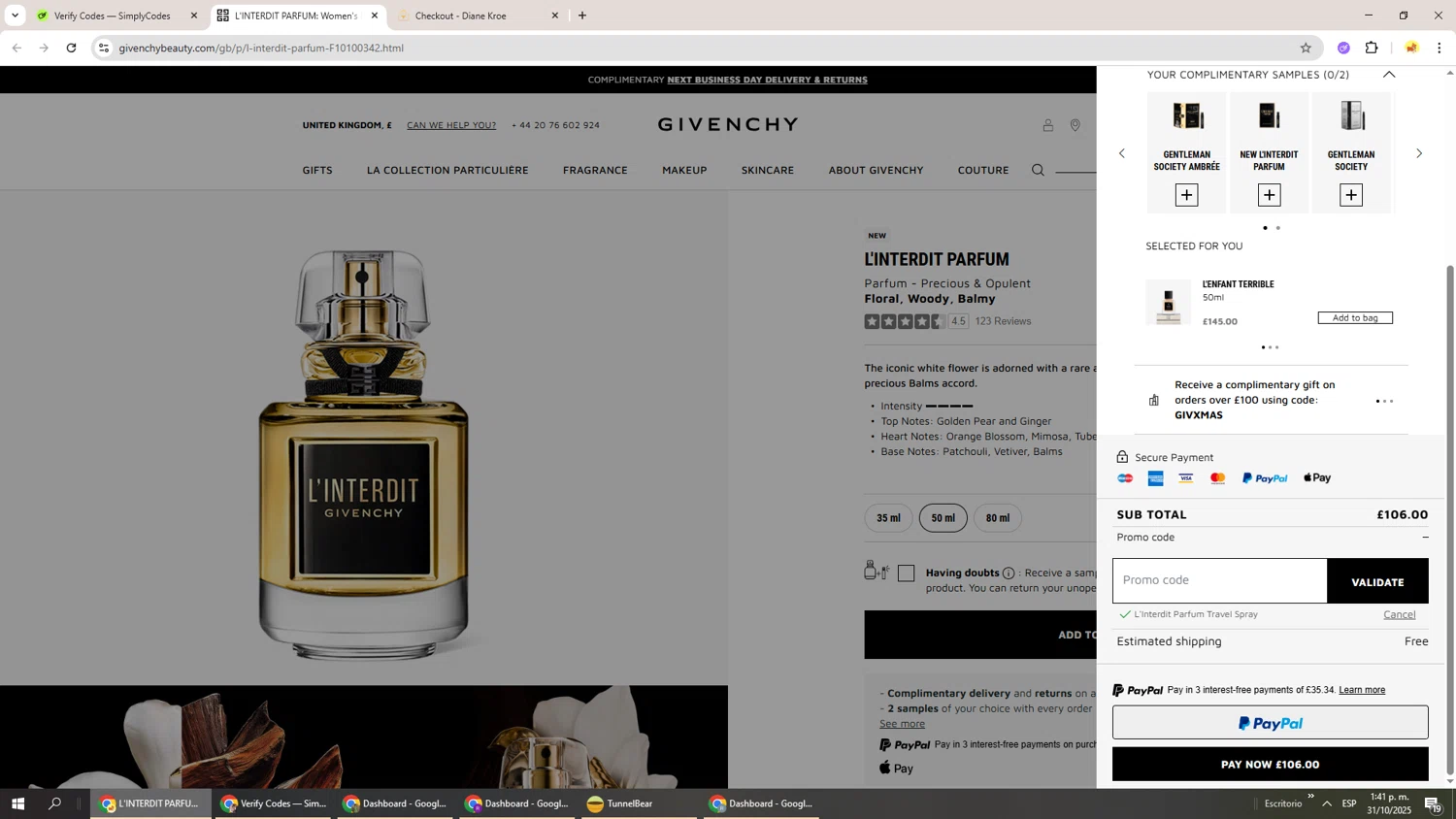Viewport: 1456px width, 819px height.
Task: Show previous complimentary samples with left arrow
Action: pyautogui.click(x=1122, y=153)
